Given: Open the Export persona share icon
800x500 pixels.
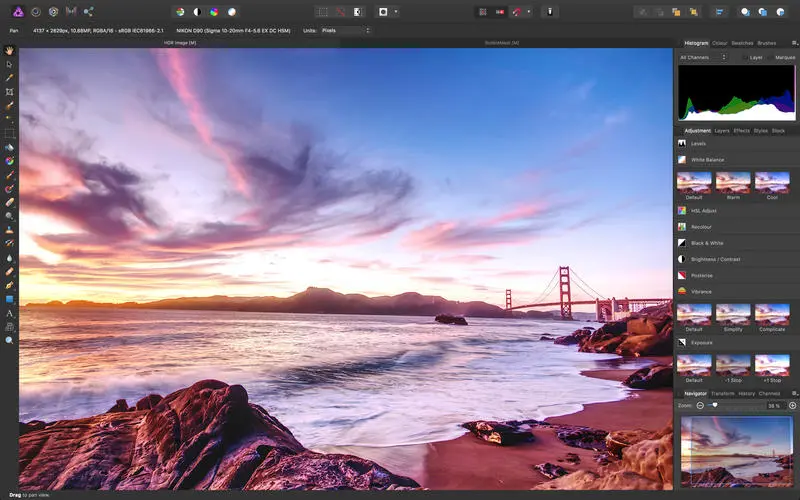Looking at the screenshot, I should (x=88, y=12).
